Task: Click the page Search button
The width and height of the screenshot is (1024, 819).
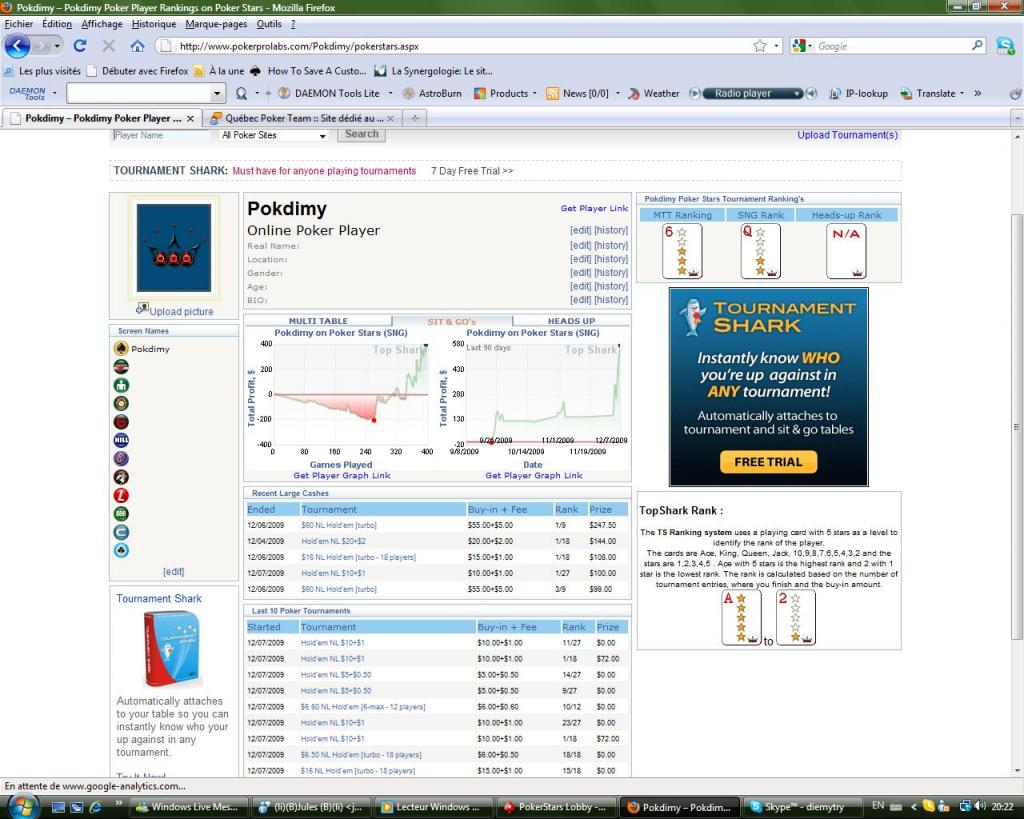Action: (361, 135)
